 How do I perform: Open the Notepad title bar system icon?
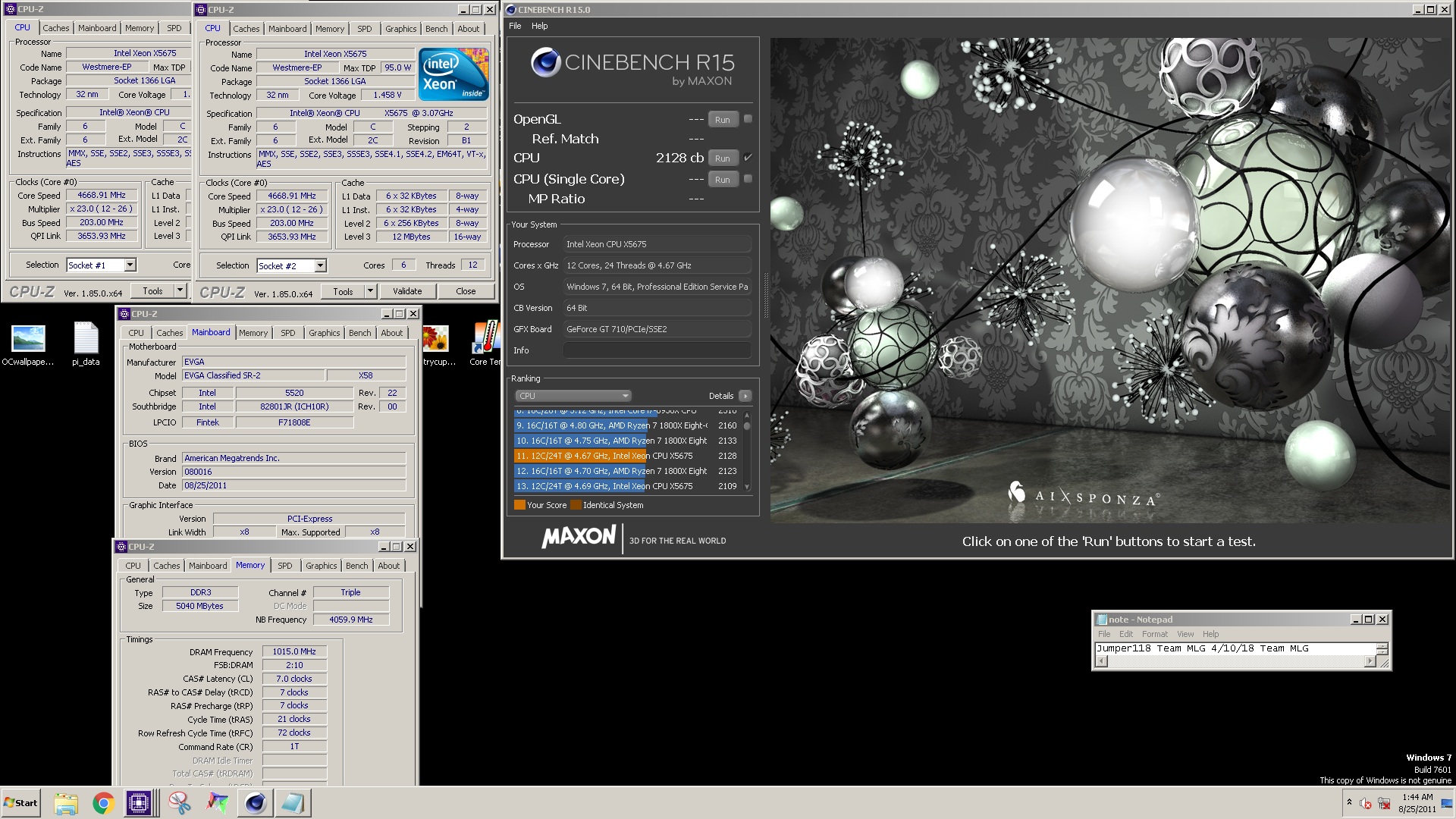[1102, 620]
